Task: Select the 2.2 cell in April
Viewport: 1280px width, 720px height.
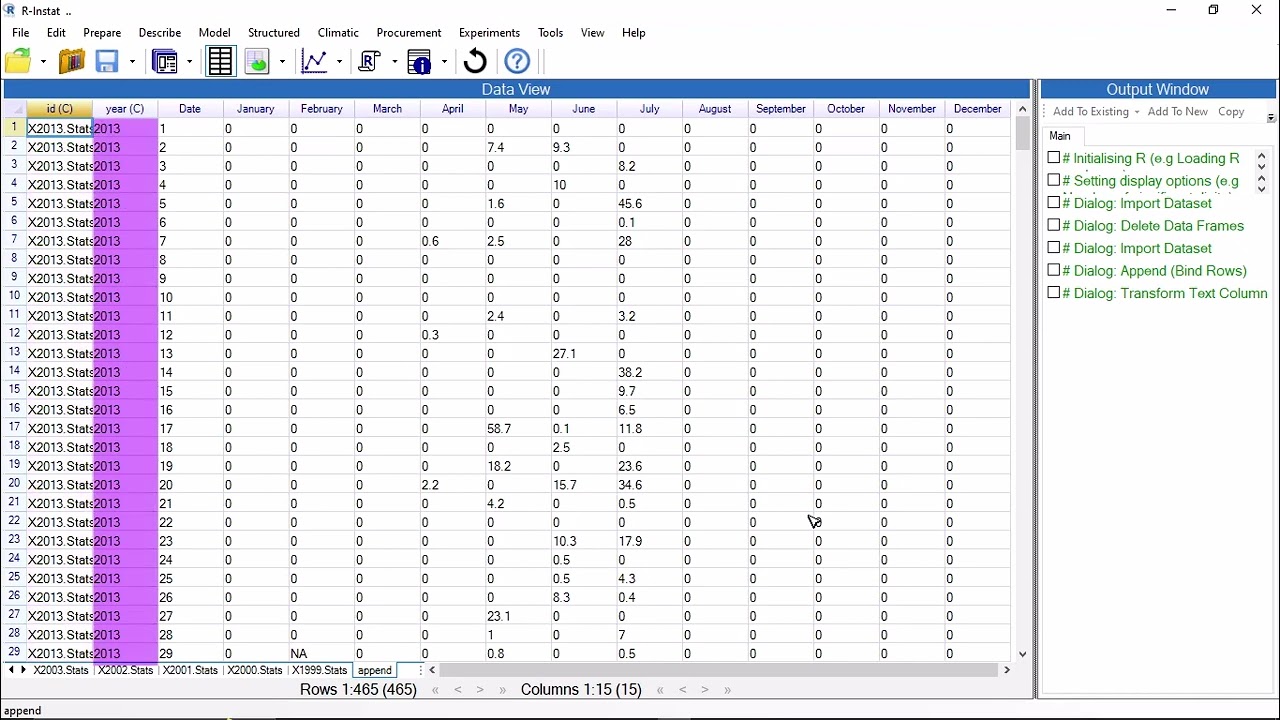Action: coord(452,485)
